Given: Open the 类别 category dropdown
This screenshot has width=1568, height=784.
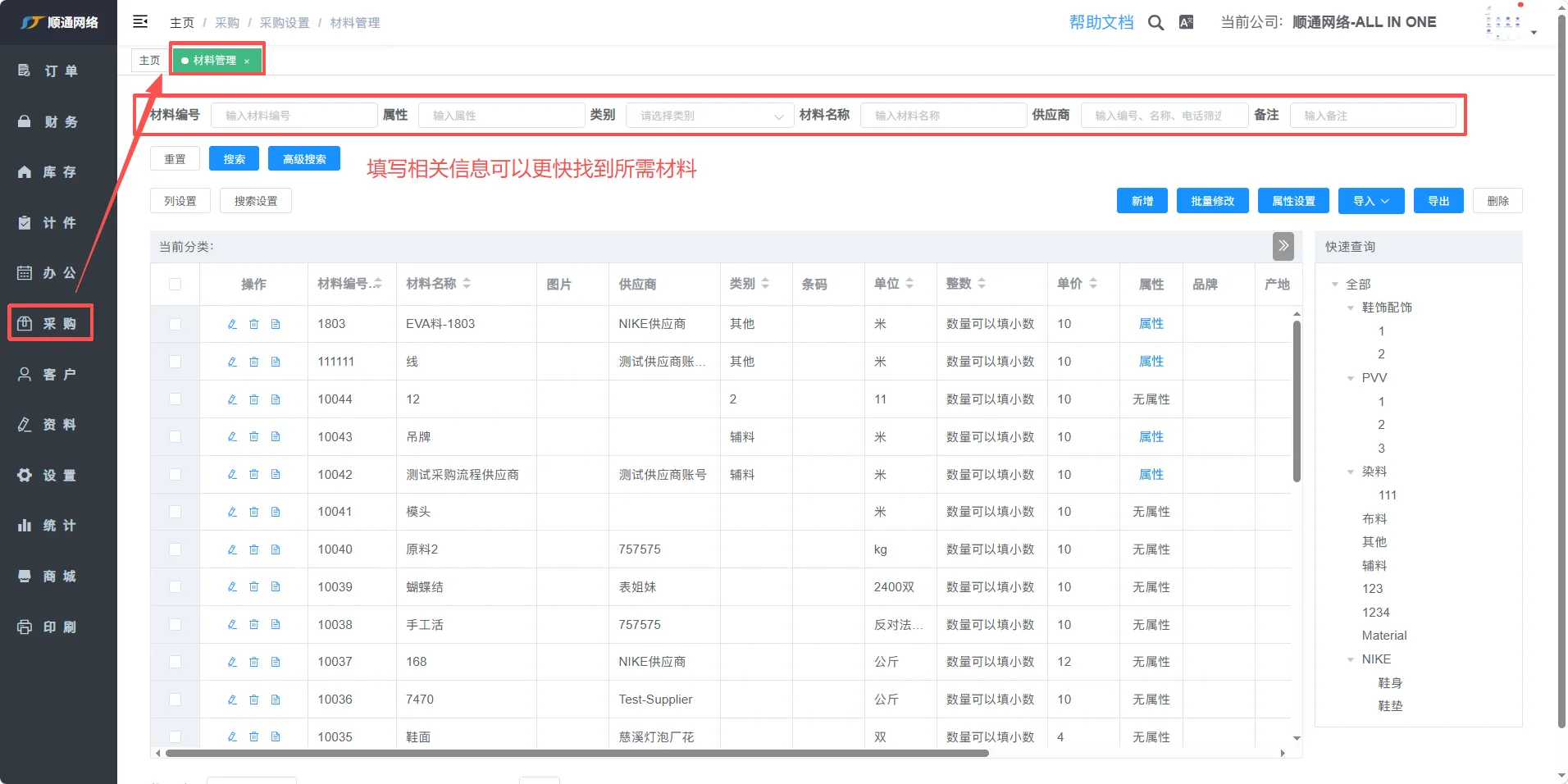Looking at the screenshot, I should (709, 116).
